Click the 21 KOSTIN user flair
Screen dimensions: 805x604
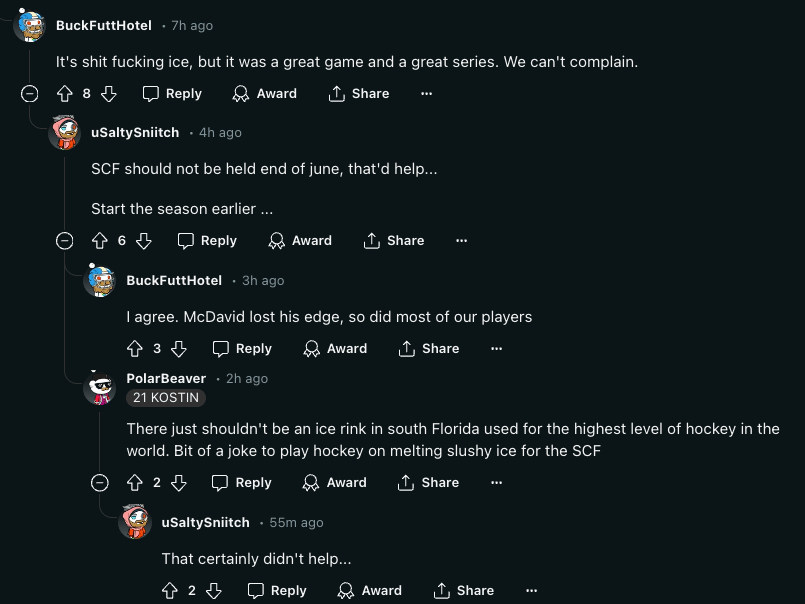166,398
